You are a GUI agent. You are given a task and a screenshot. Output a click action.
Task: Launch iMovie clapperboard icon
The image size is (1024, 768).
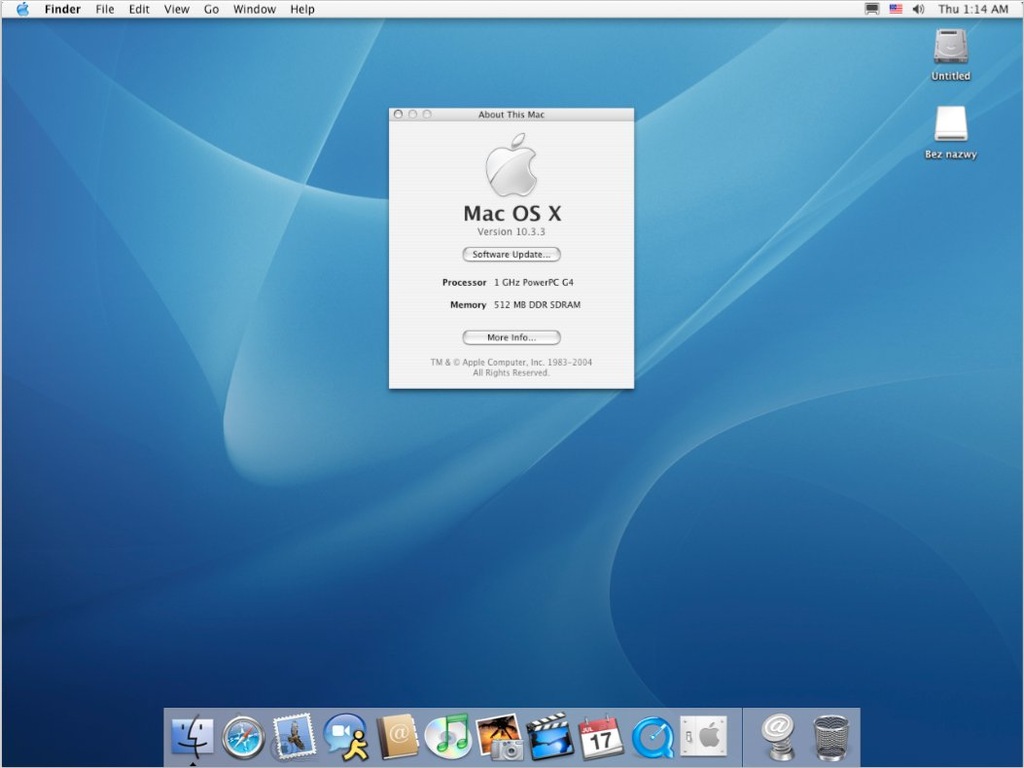click(551, 737)
